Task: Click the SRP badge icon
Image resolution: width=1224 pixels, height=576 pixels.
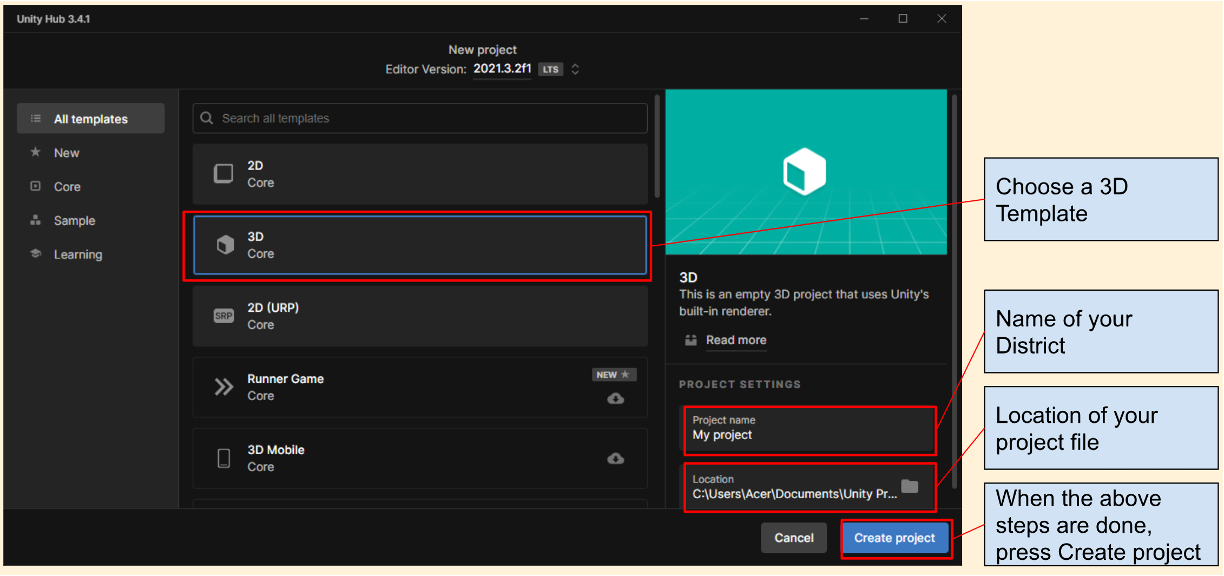Action: (x=224, y=316)
